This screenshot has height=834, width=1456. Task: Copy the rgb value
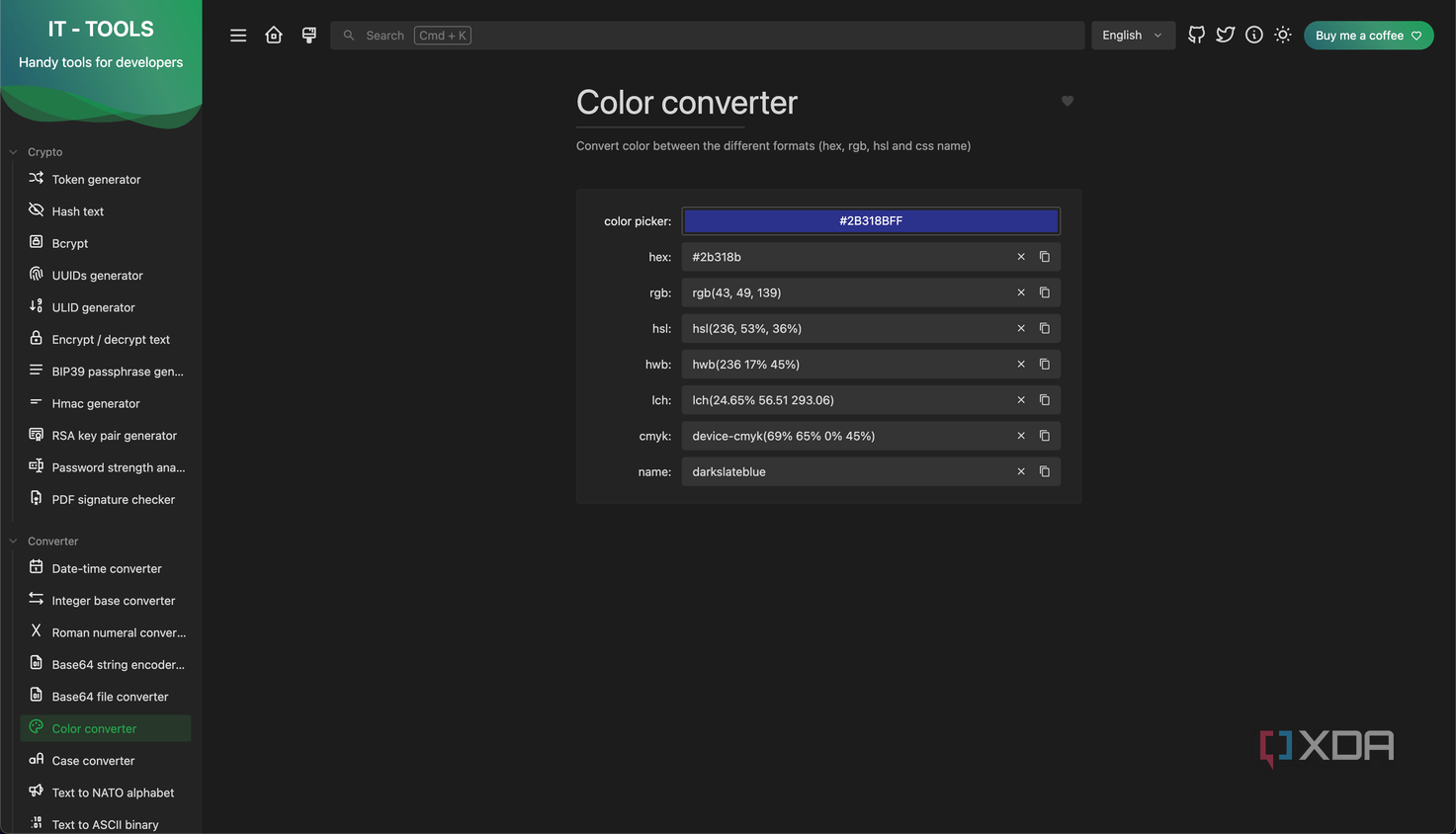click(x=1045, y=292)
